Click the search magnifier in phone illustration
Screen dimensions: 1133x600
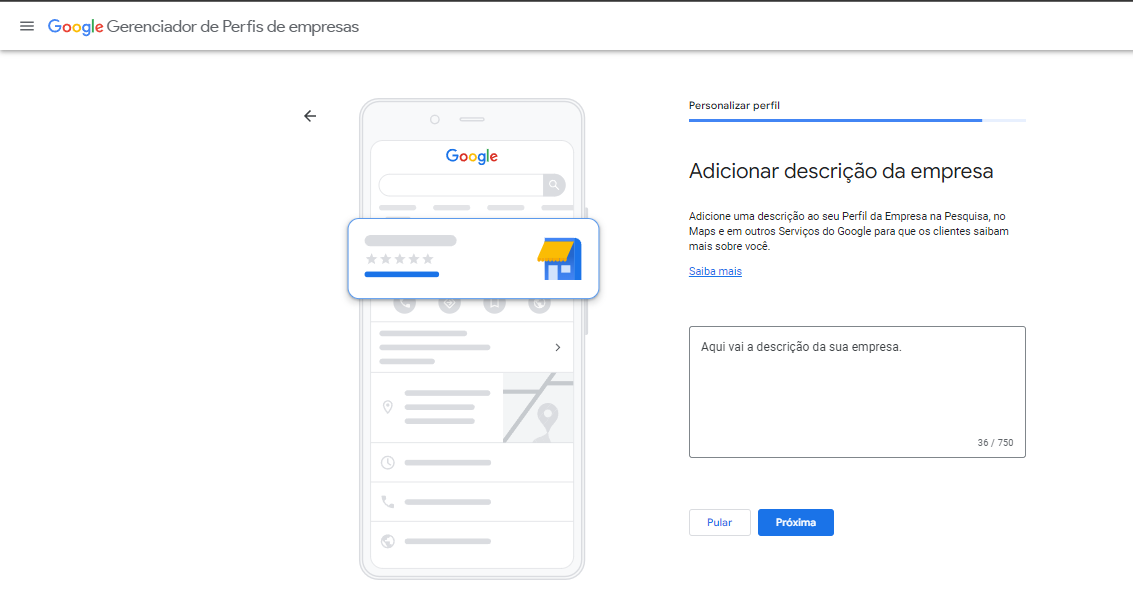pos(554,185)
